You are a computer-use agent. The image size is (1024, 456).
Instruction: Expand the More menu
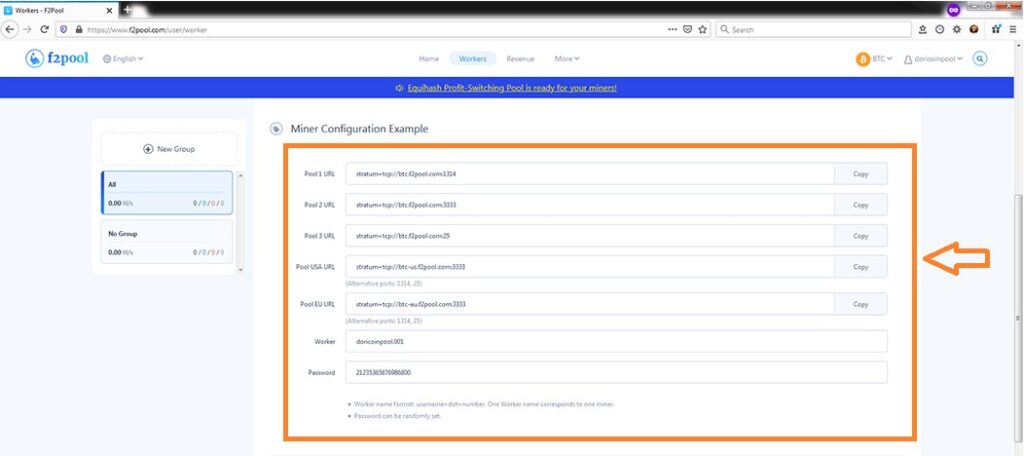(567, 59)
